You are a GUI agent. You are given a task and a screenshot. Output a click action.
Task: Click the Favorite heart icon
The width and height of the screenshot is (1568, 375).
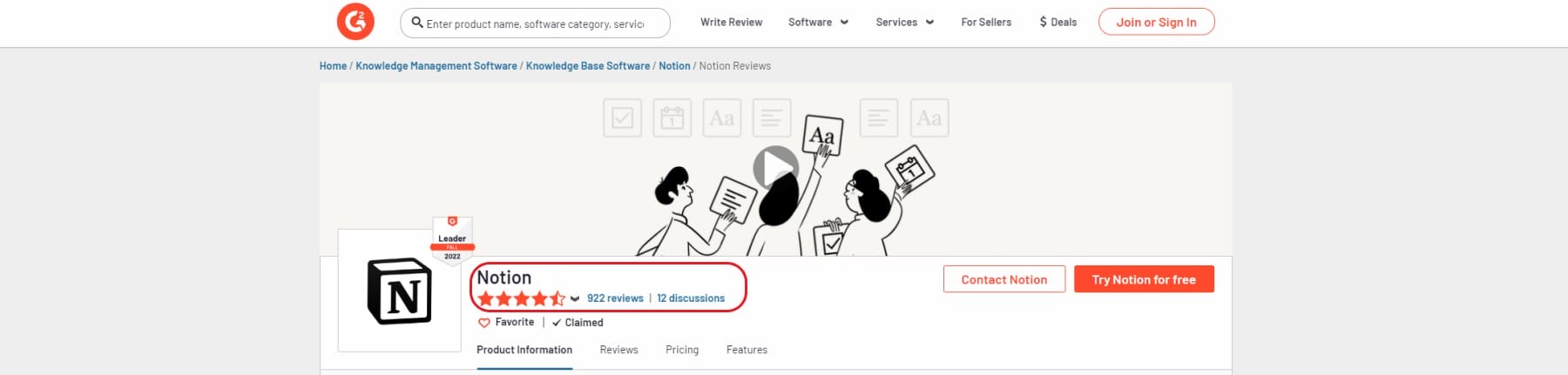tap(484, 323)
